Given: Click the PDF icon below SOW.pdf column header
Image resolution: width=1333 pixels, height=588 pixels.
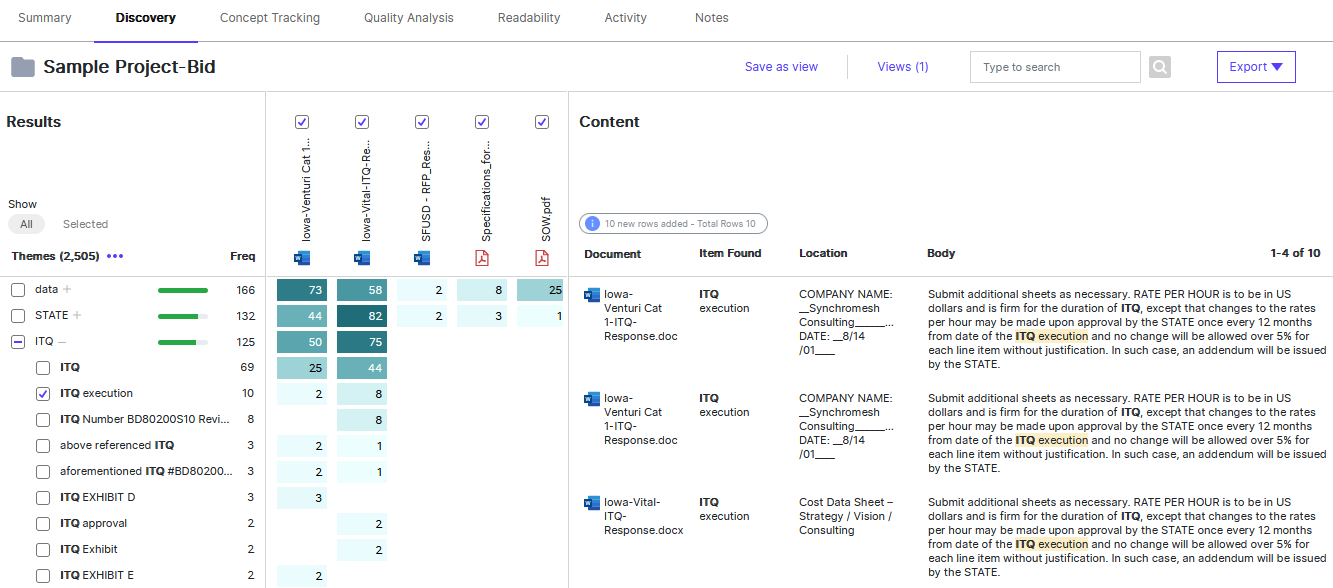Looking at the screenshot, I should (x=542, y=258).
